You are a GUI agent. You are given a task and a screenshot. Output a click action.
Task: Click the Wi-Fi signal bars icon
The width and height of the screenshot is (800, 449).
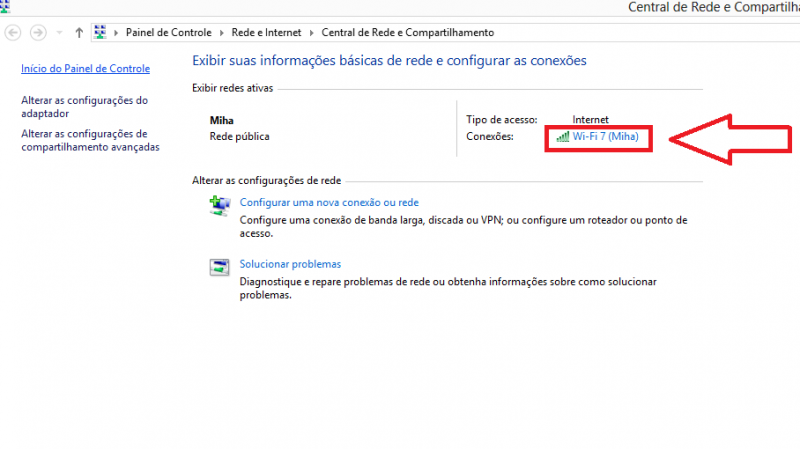point(562,136)
